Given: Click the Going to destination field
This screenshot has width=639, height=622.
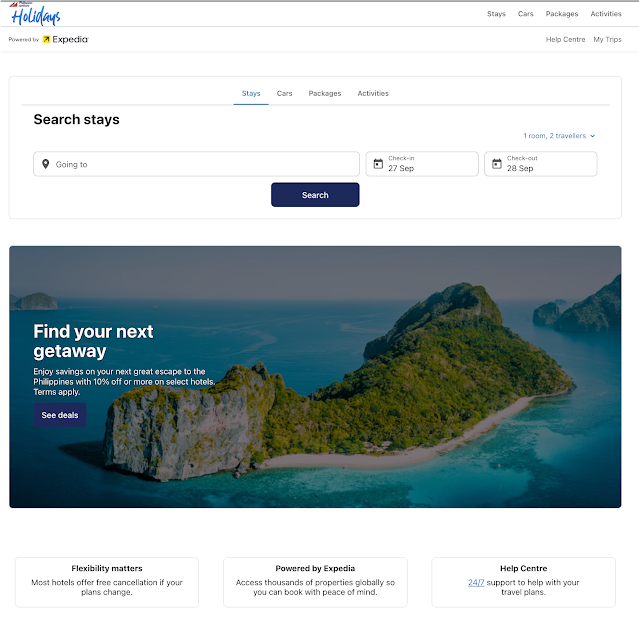Looking at the screenshot, I should pos(196,164).
